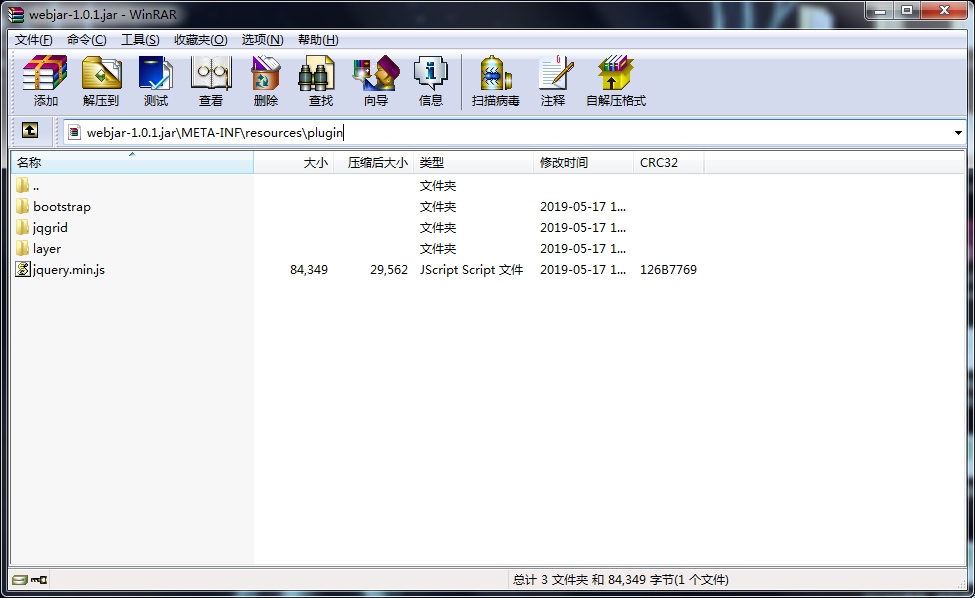Open the 文件(F) menu
This screenshot has height=598, width=975.
(34, 40)
